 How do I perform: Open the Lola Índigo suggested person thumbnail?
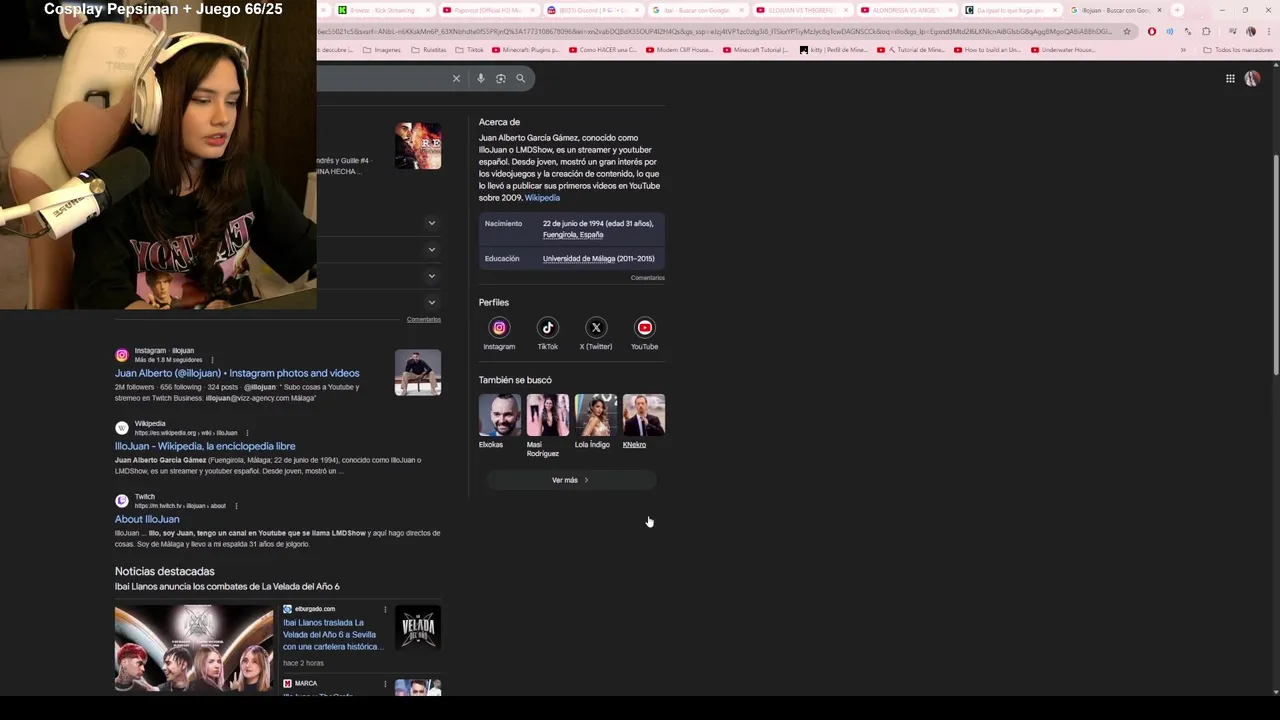pos(596,415)
